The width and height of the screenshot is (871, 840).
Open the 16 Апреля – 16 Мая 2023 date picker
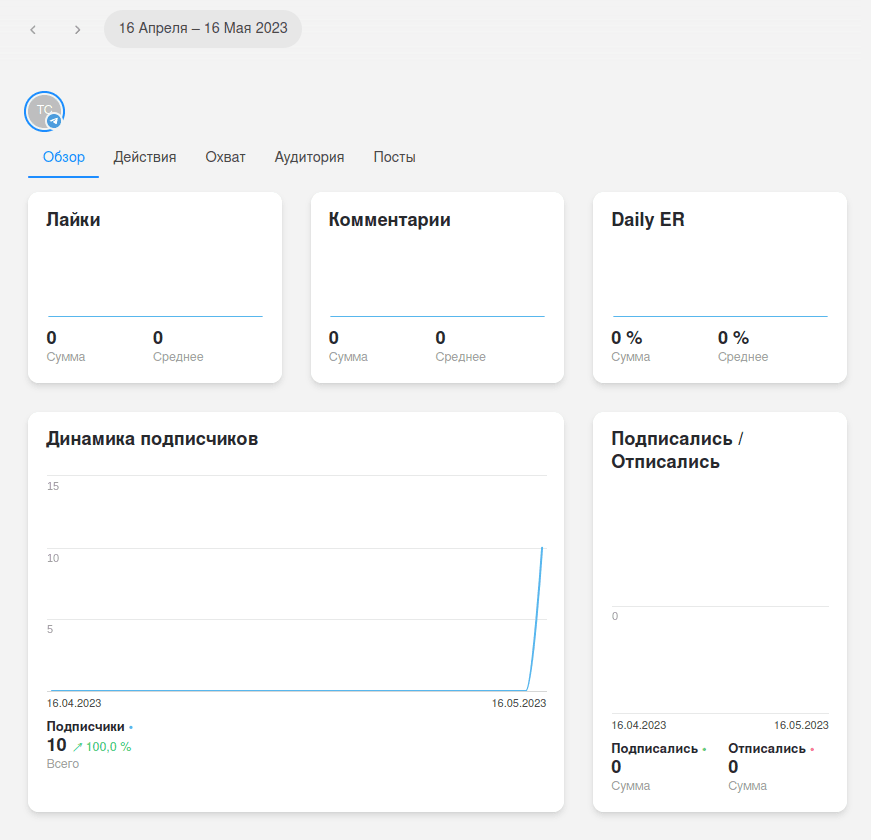click(203, 29)
